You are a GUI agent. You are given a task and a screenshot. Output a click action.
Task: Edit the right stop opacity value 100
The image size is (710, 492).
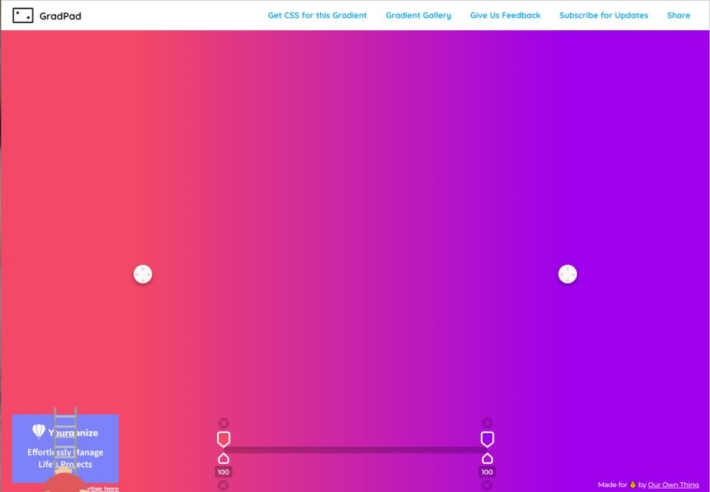(487, 472)
